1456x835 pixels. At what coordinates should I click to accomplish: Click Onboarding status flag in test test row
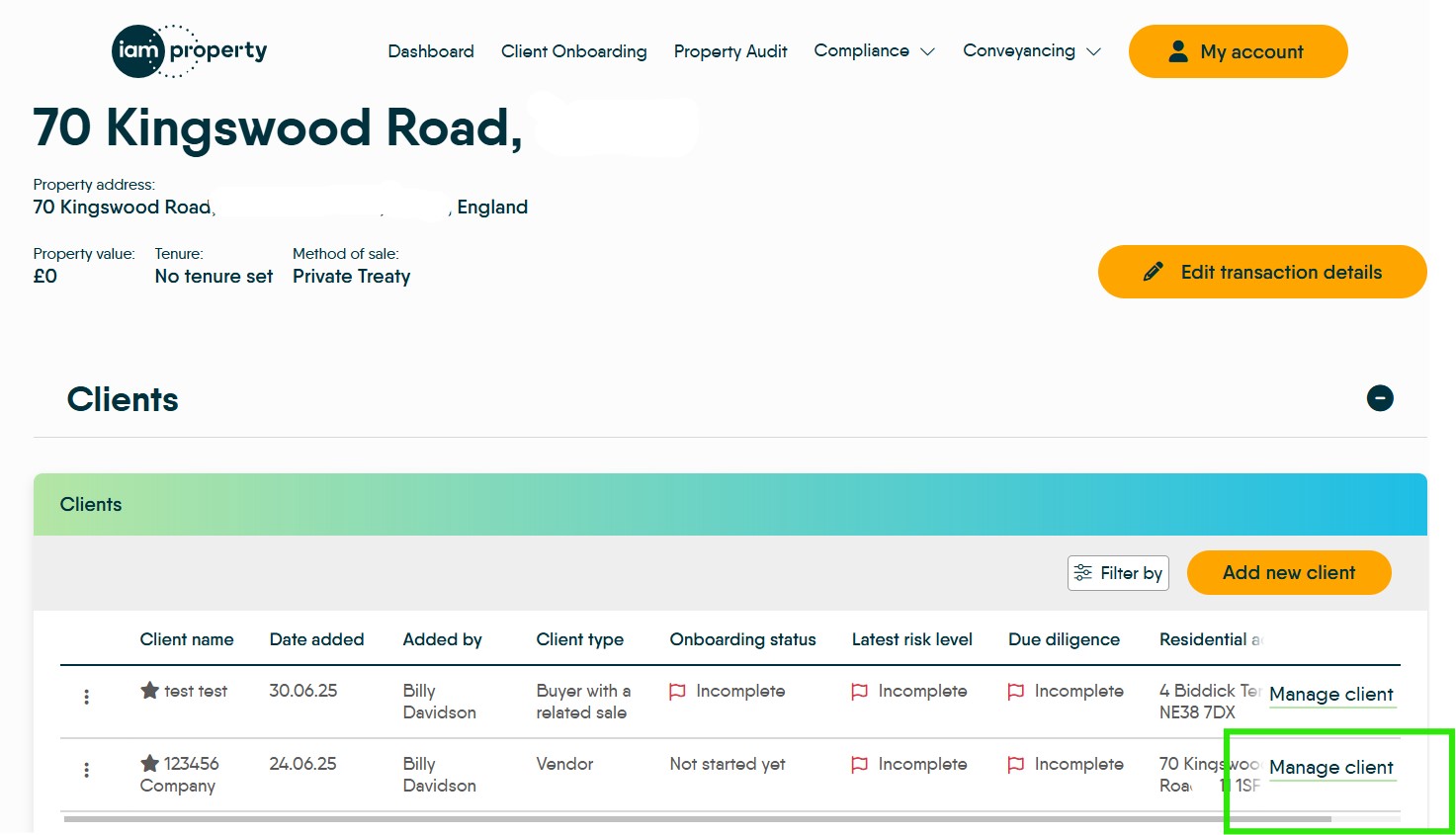point(677,692)
